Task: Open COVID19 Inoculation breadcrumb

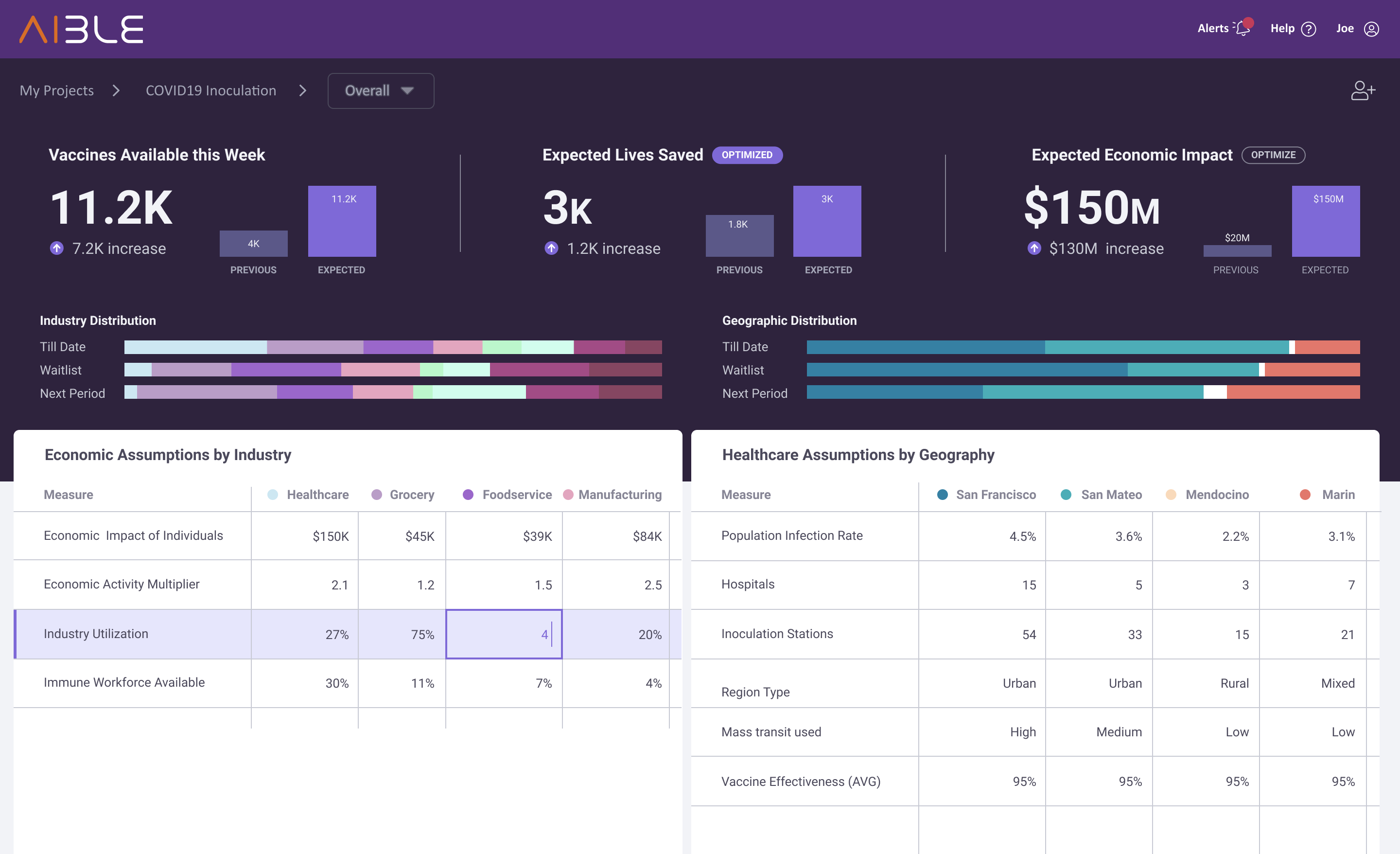Action: (x=211, y=90)
